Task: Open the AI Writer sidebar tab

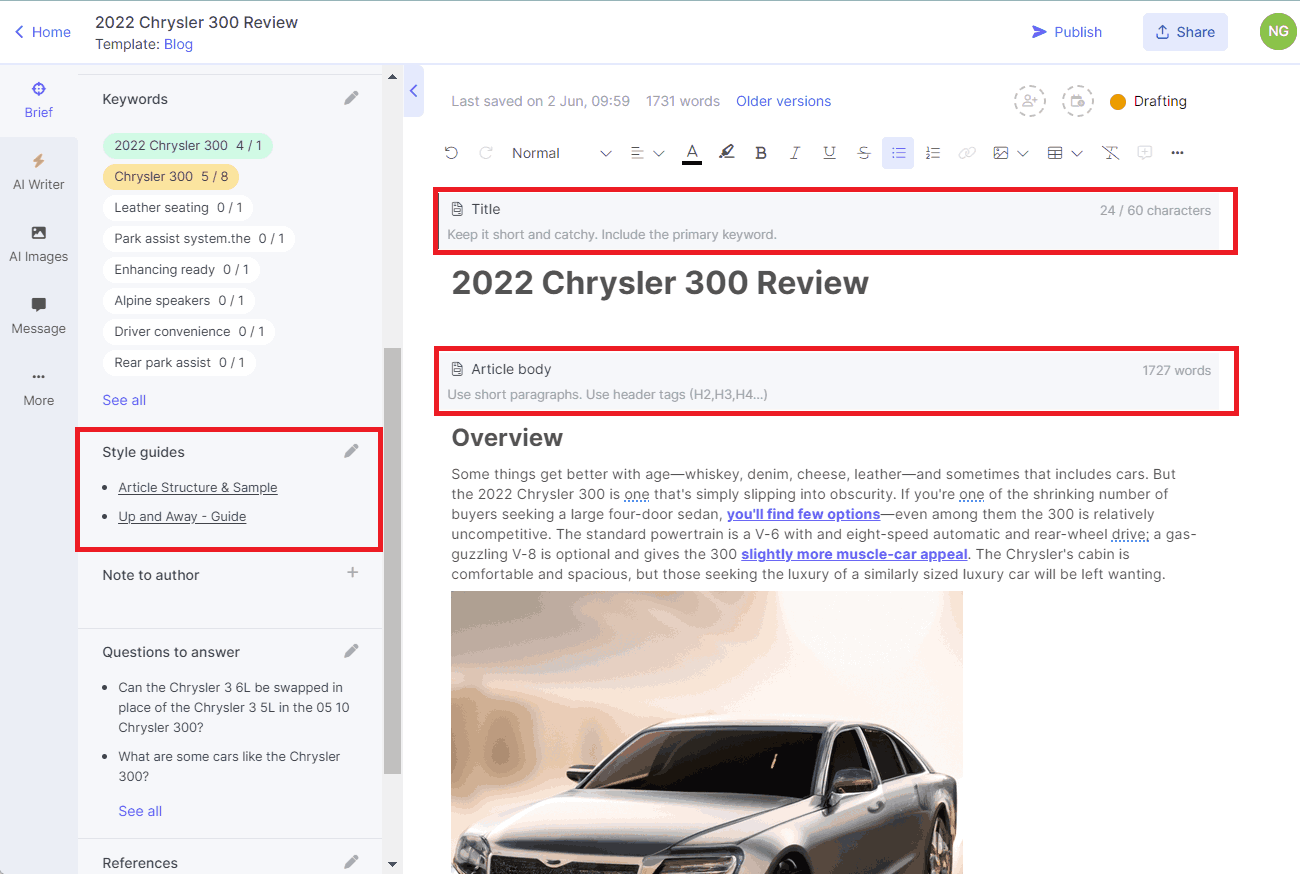Action: pos(39,172)
